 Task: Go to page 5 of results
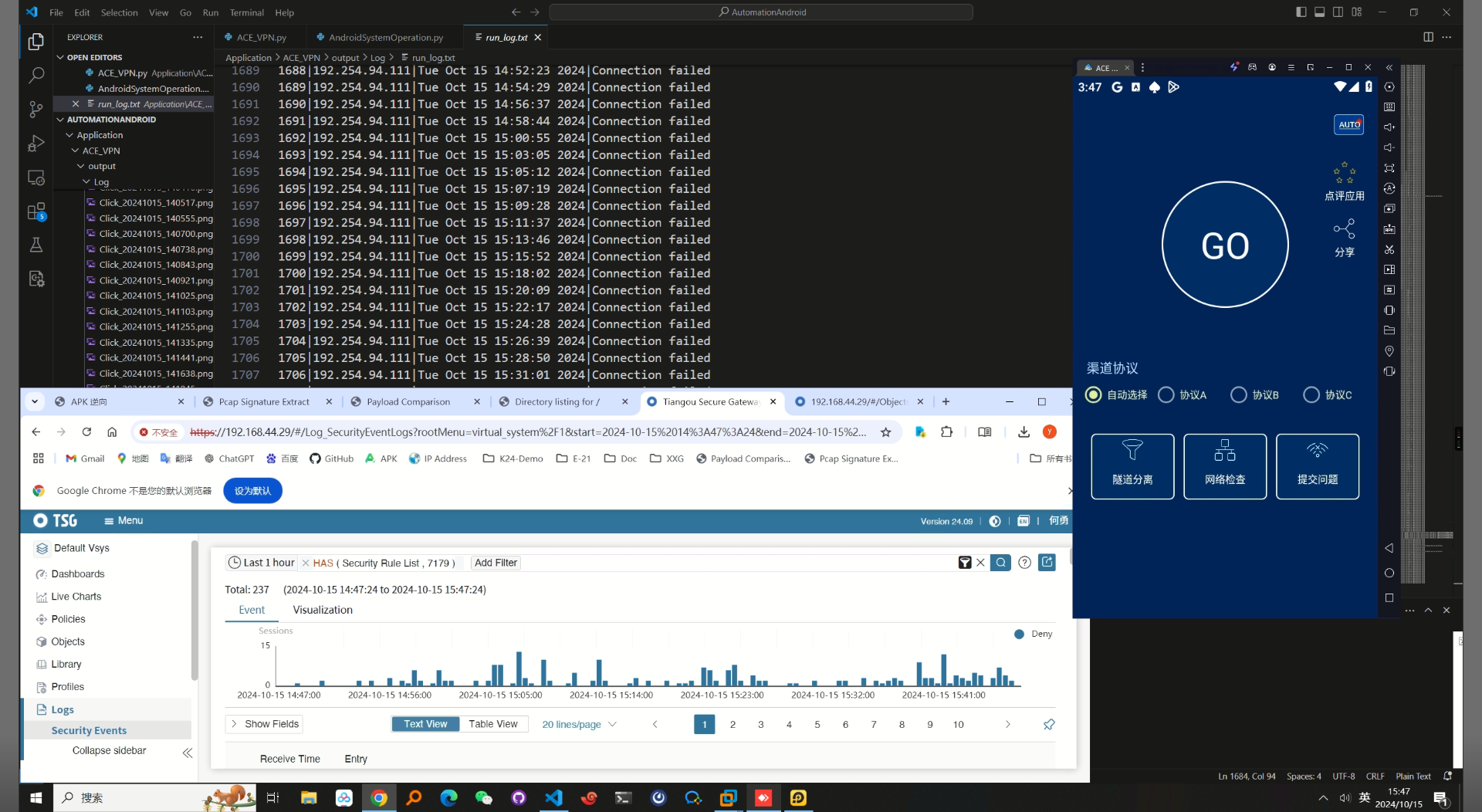[817, 724]
